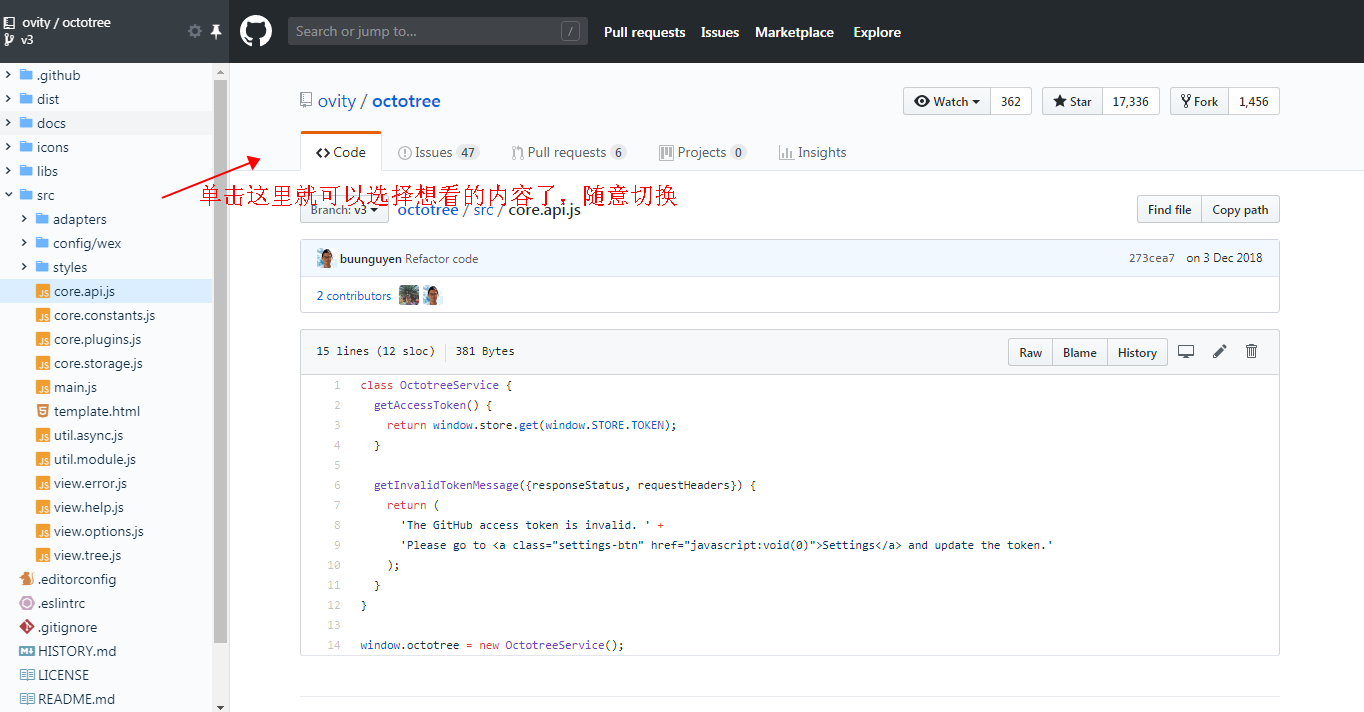Click the JS icon of core.constants.js

[43, 315]
